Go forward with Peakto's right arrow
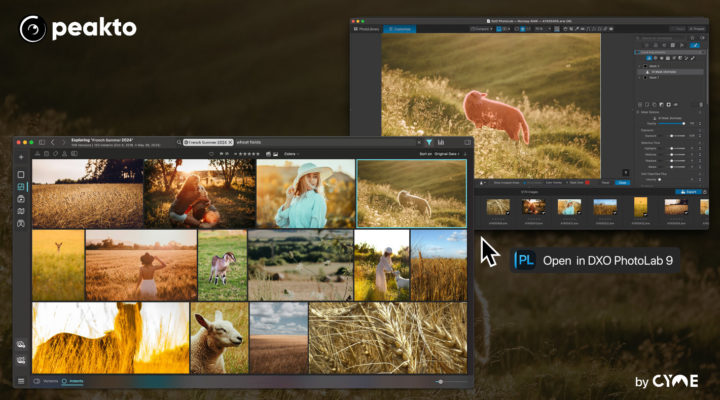Viewport: 720px width, 400px height. pos(64,142)
